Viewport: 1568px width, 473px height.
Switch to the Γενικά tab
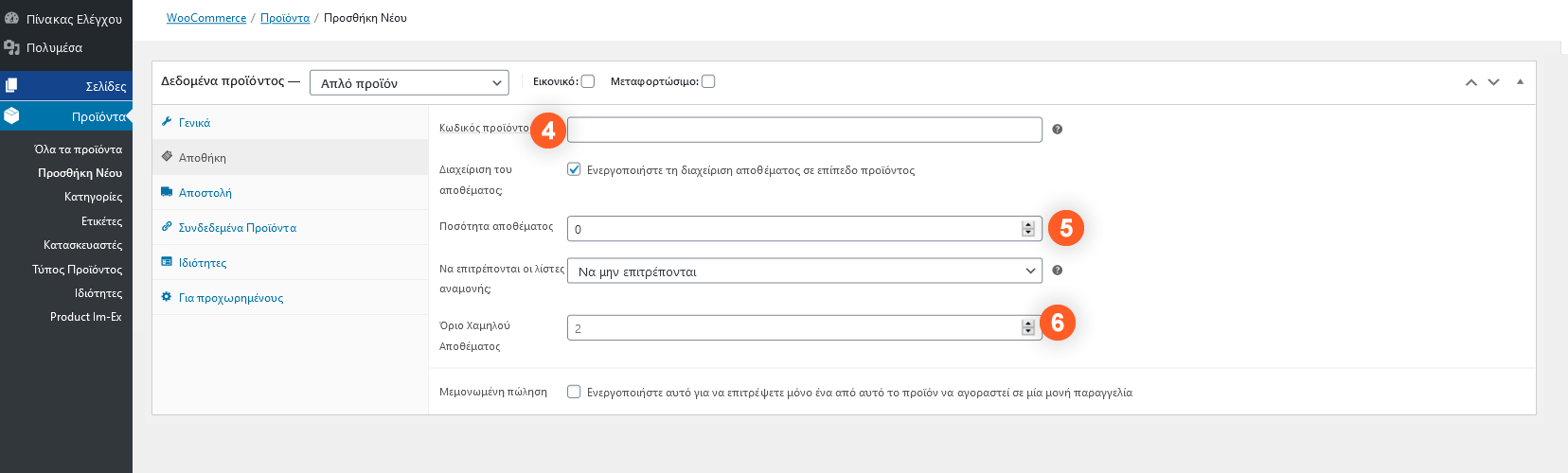(194, 123)
